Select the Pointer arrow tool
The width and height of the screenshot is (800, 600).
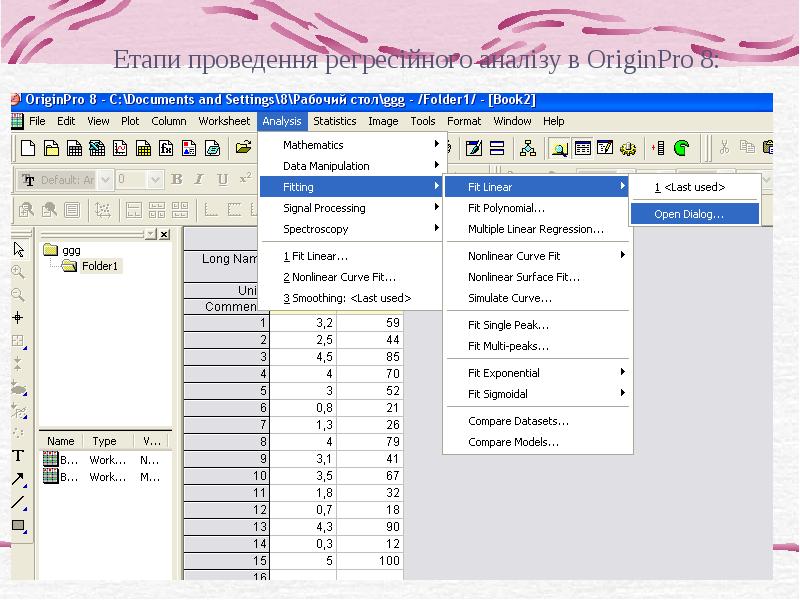point(18,250)
